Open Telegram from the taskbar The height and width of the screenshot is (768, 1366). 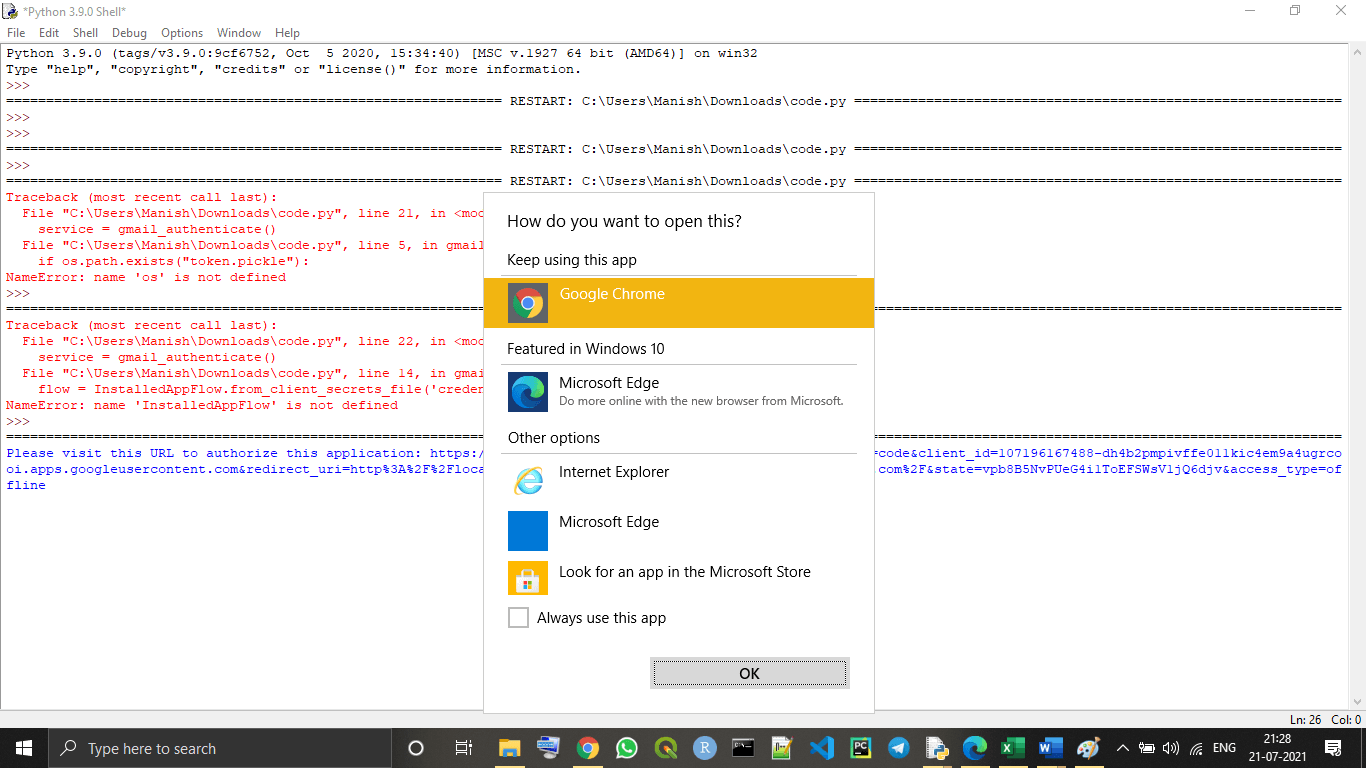point(898,748)
